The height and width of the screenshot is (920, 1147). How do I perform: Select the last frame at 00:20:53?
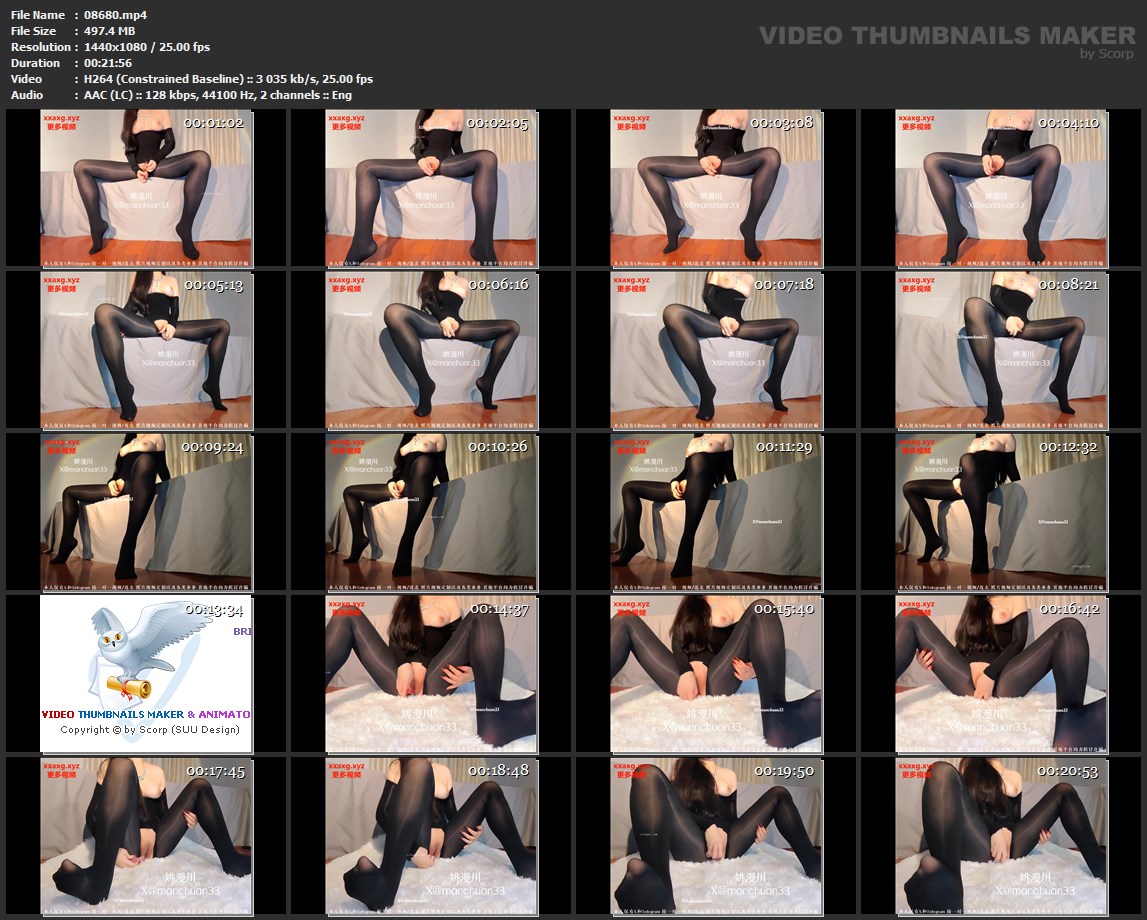click(1001, 837)
